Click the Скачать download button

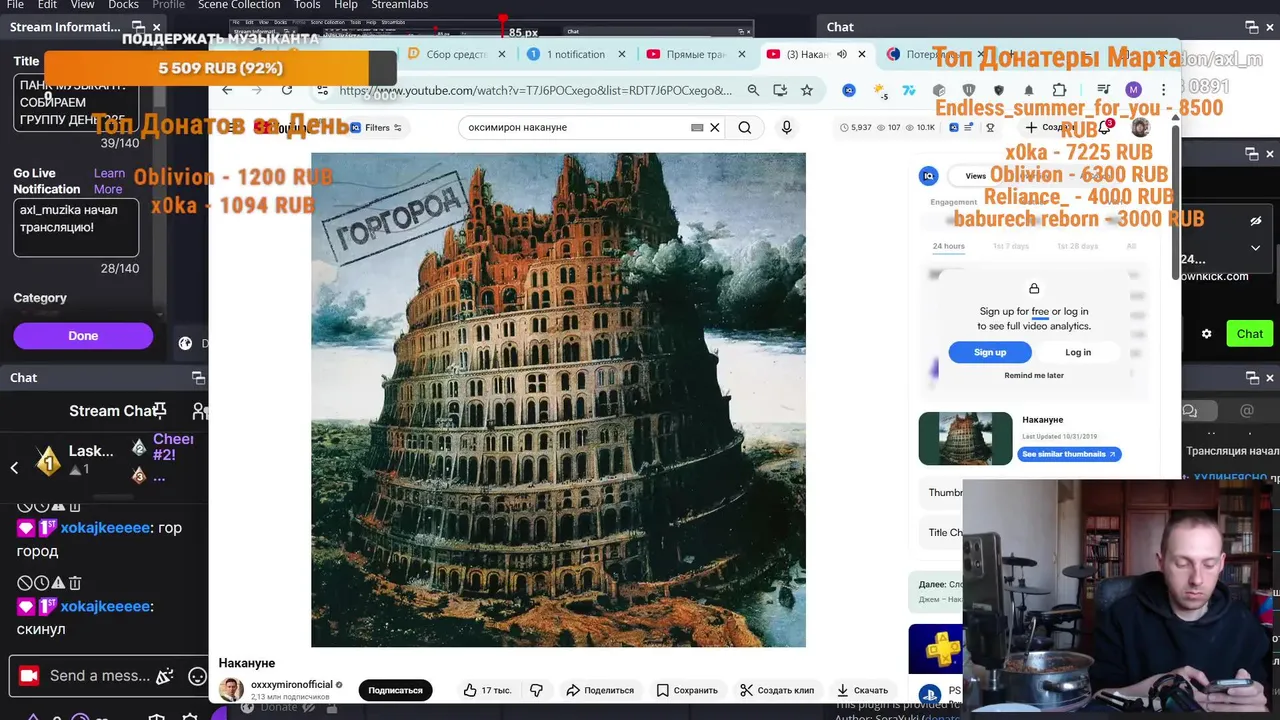[x=862, y=690]
